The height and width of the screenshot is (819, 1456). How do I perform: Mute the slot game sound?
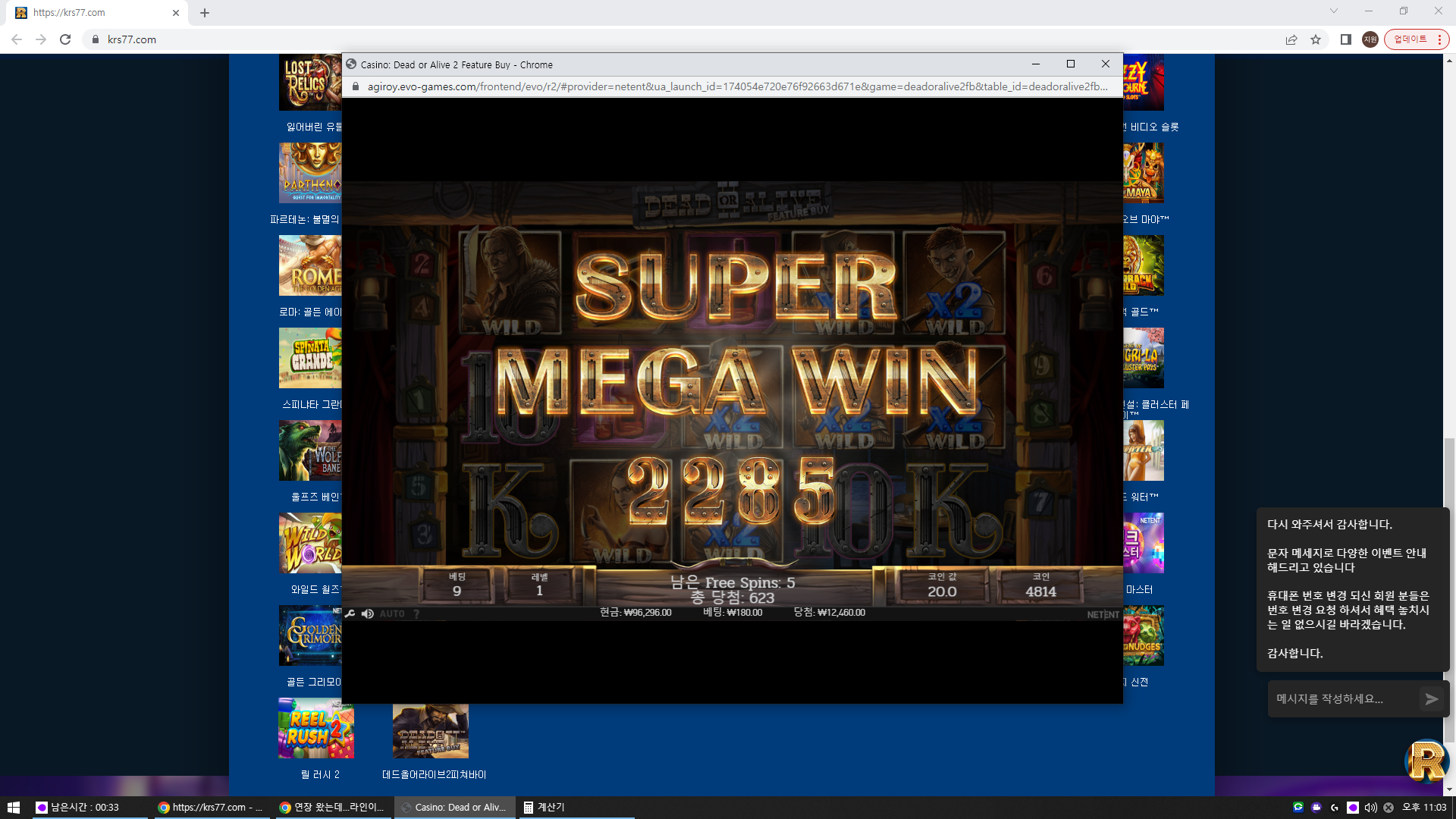368,613
